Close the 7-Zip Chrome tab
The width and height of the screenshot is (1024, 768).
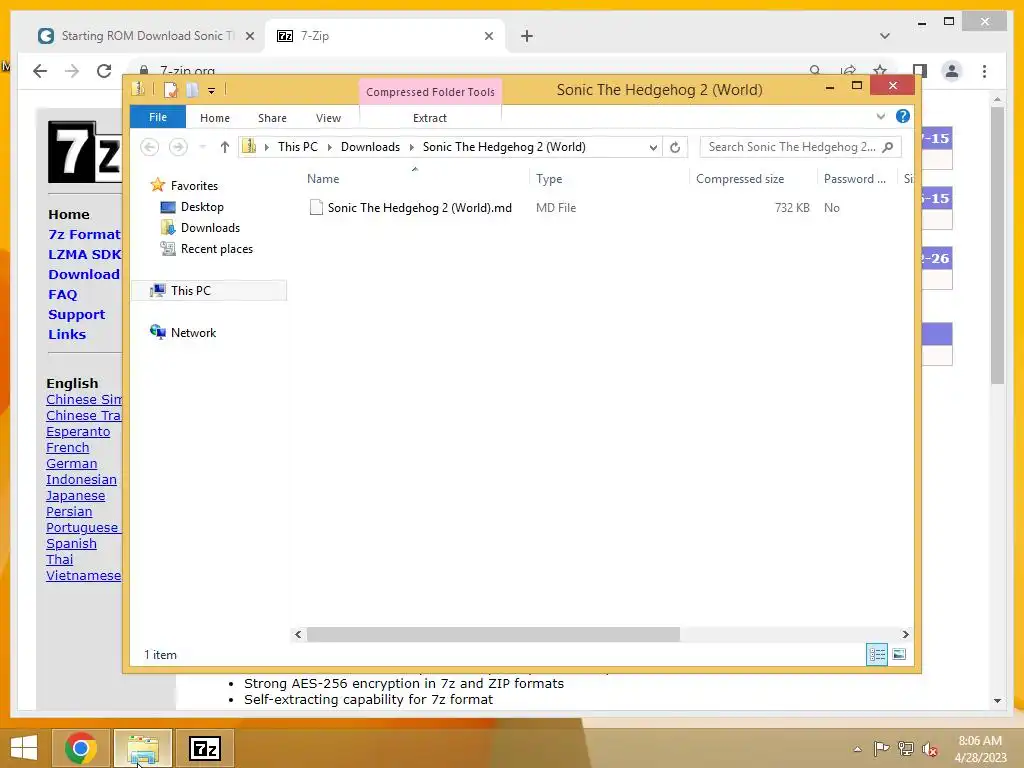point(488,37)
